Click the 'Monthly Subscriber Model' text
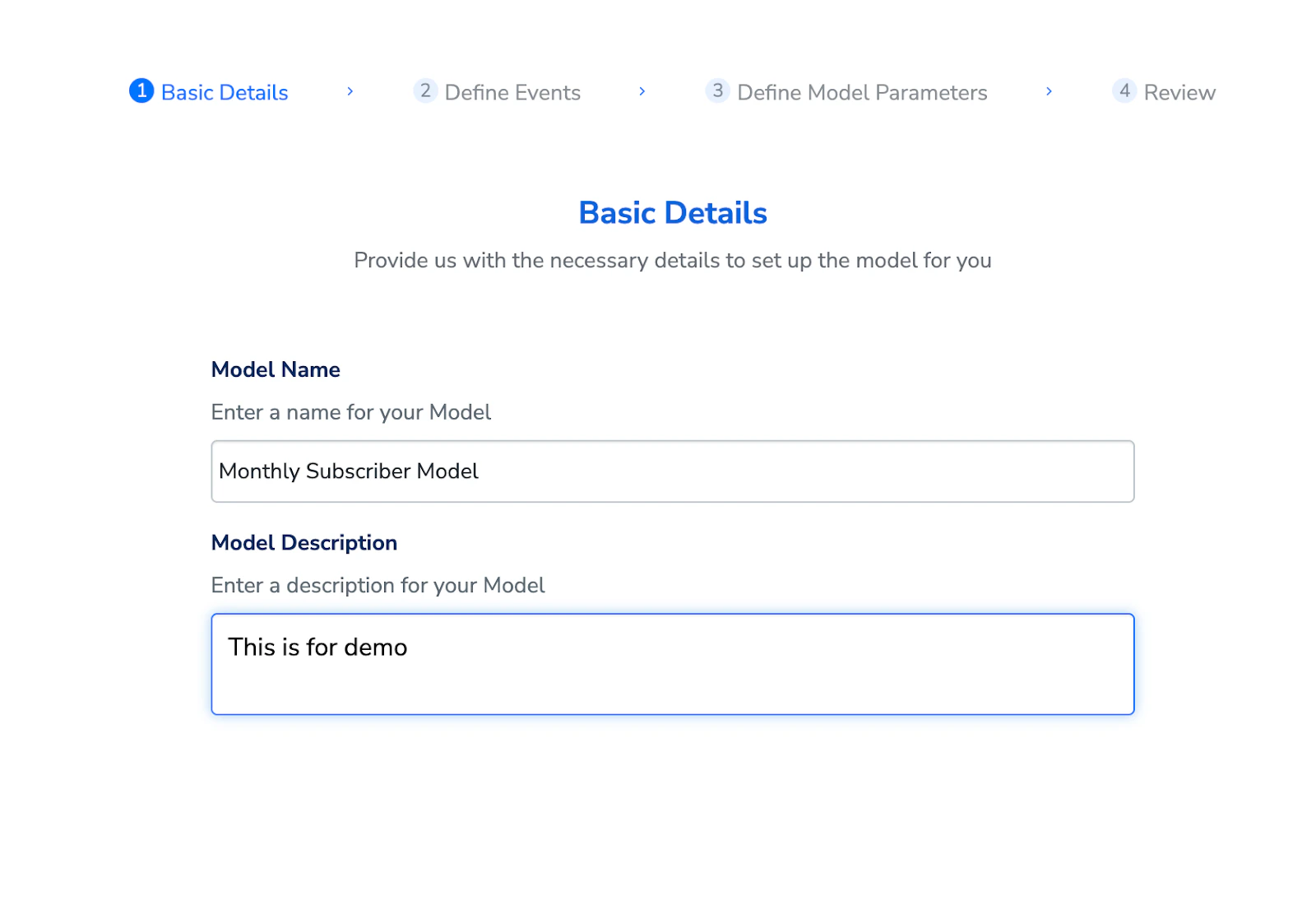The height and width of the screenshot is (905, 1316). 349,471
